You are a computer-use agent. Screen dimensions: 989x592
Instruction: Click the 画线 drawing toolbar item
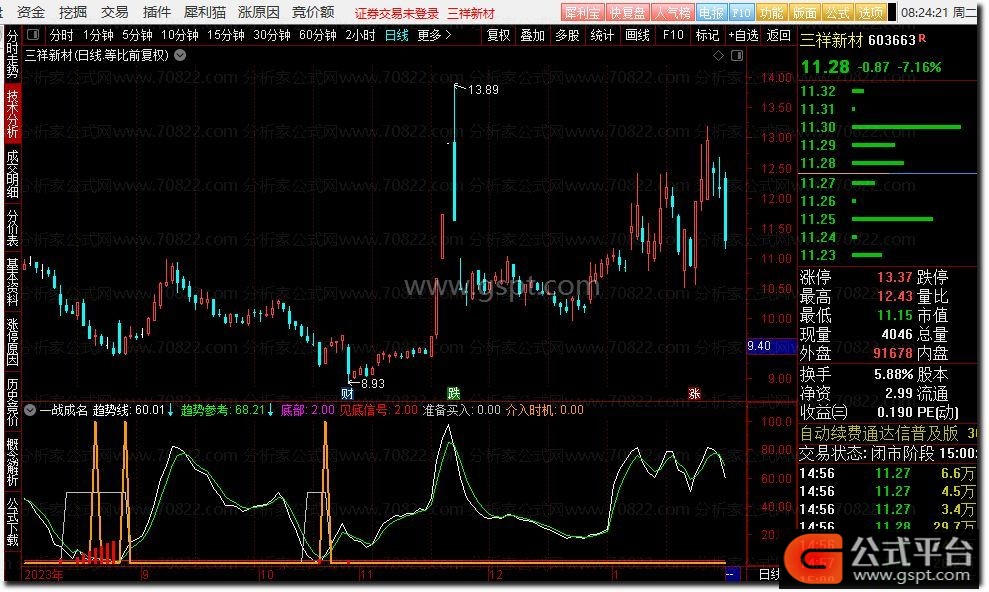tap(637, 35)
